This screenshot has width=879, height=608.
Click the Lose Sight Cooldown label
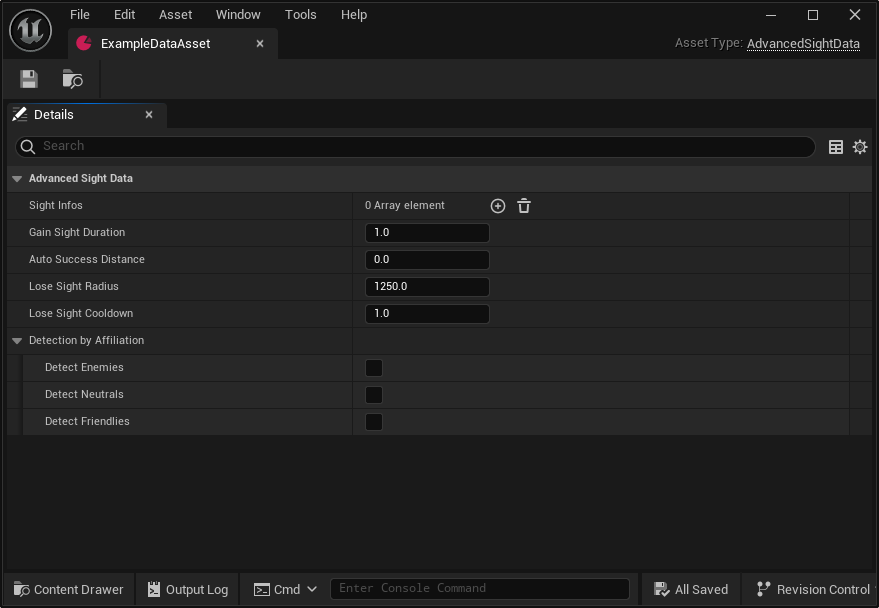81,313
